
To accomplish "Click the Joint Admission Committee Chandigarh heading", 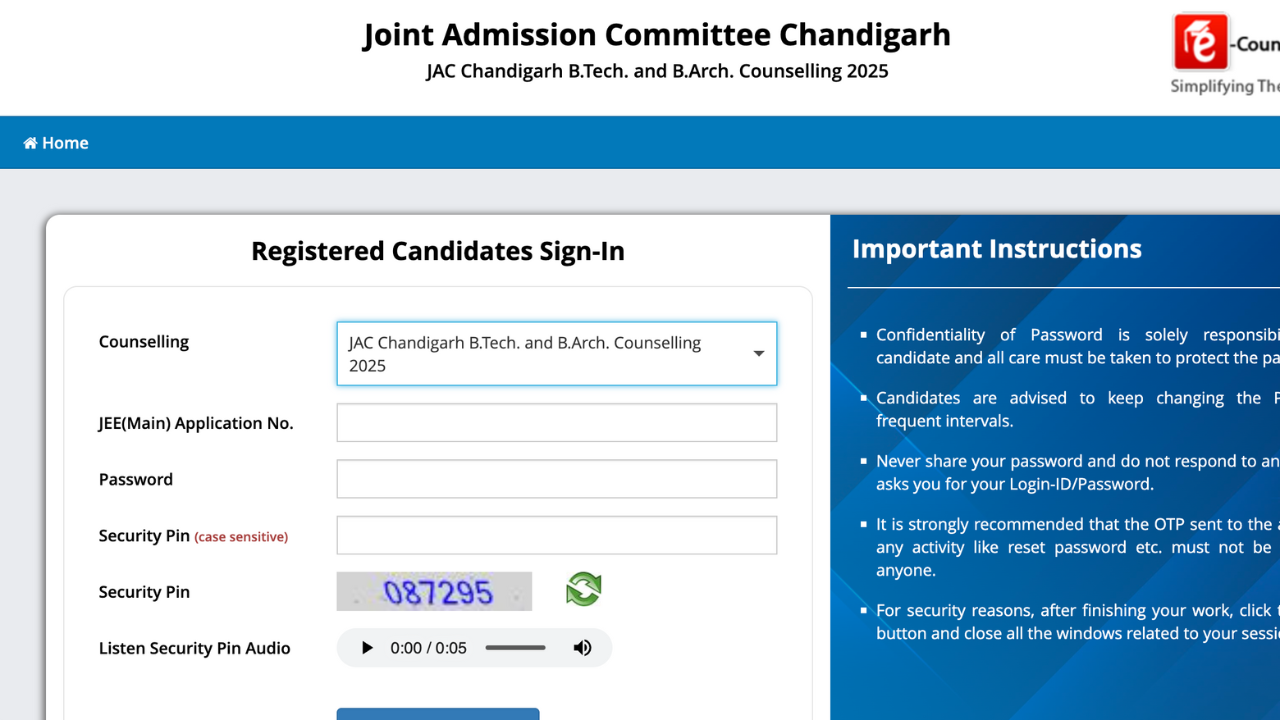I will (x=657, y=35).
